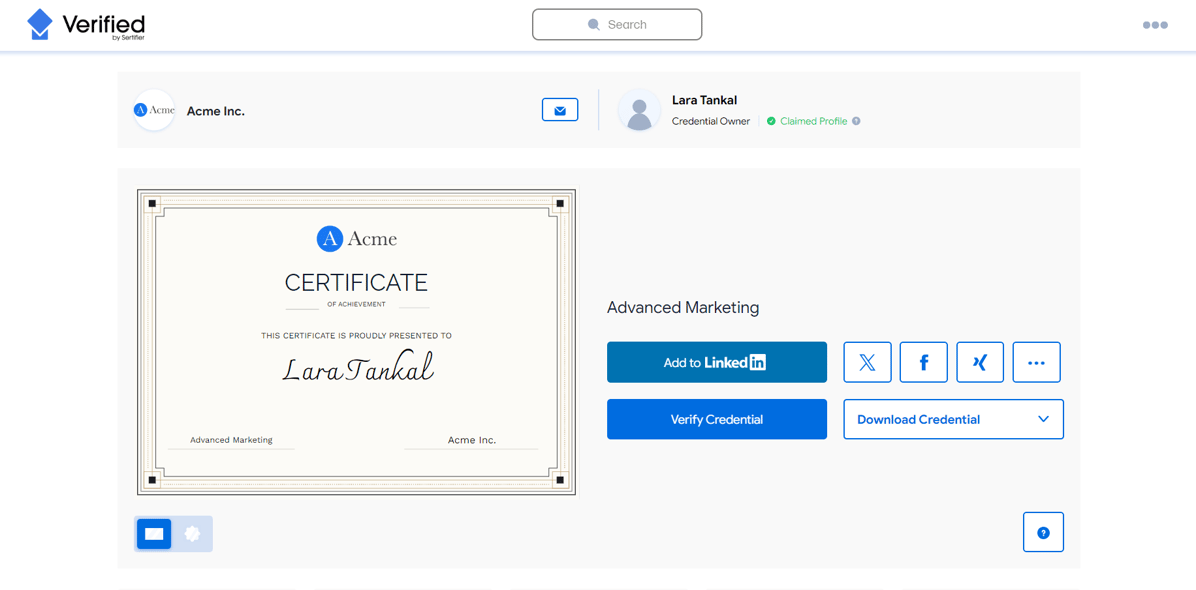This screenshot has height=590, width=1196.
Task: Expand the Download Credential dropdown
Action: pyautogui.click(x=952, y=419)
